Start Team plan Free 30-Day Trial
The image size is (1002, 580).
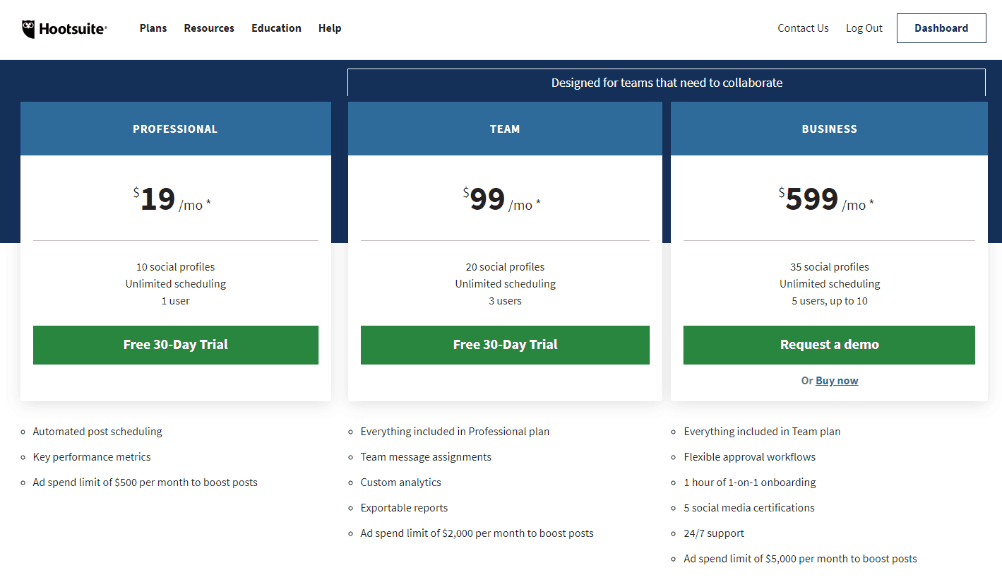(505, 345)
